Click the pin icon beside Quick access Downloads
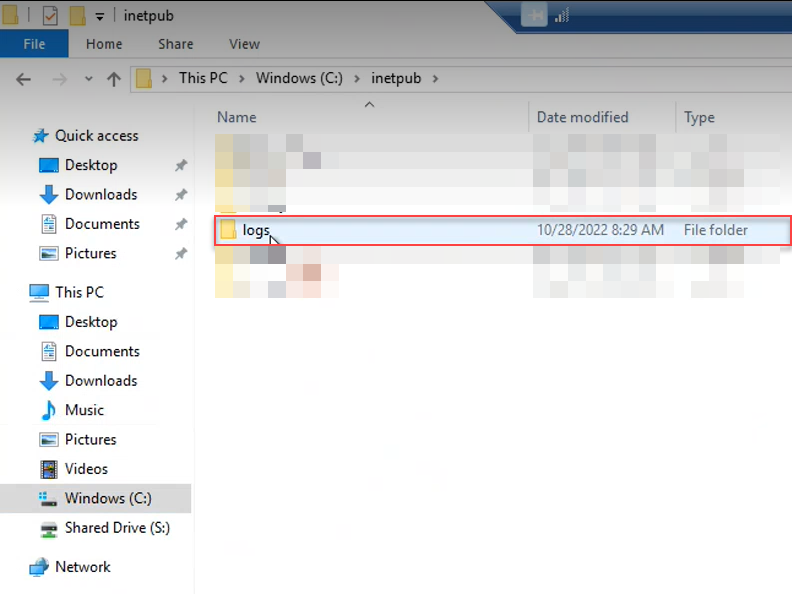This screenshot has height=594, width=792. tap(180, 195)
